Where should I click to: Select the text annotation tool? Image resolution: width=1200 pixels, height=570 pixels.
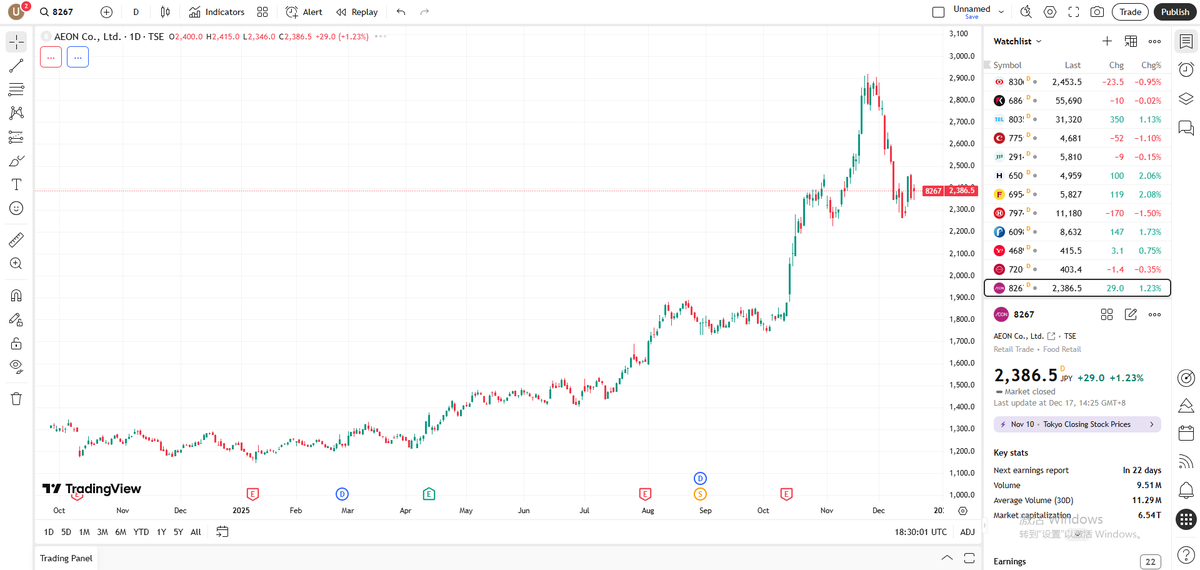(x=16, y=185)
